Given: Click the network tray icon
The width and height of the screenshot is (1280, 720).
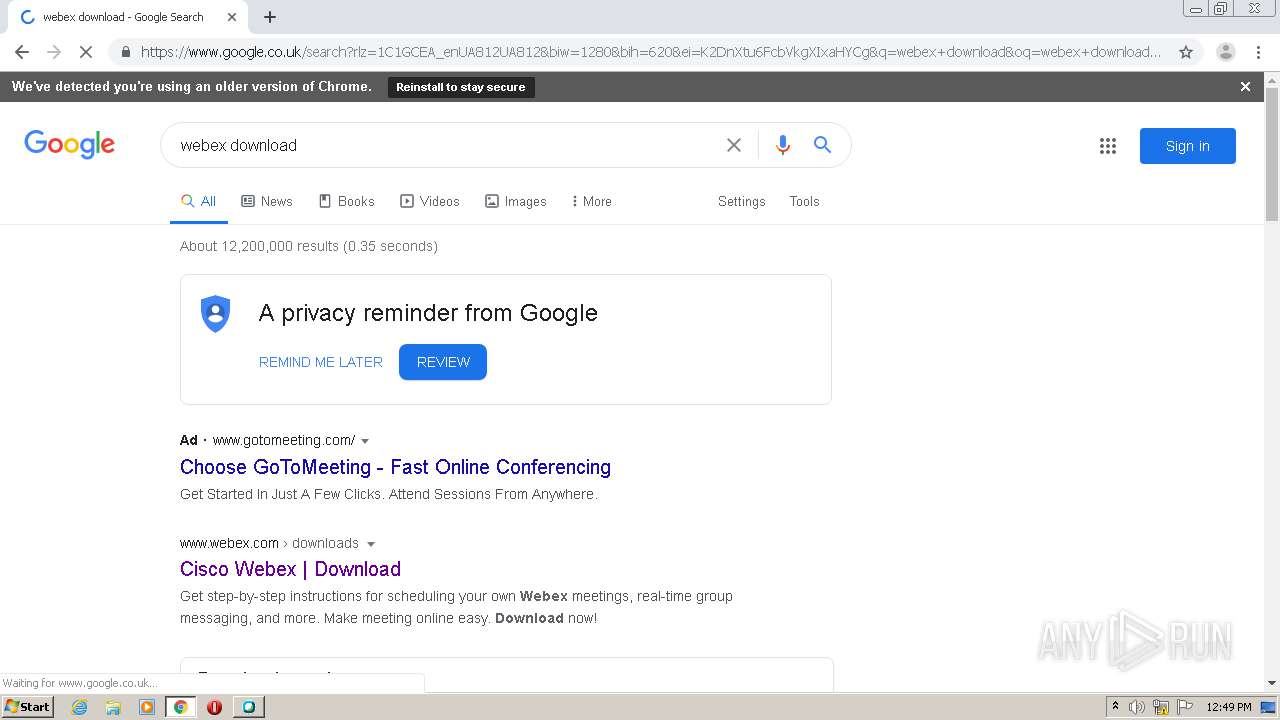Looking at the screenshot, I should coord(1161,707).
